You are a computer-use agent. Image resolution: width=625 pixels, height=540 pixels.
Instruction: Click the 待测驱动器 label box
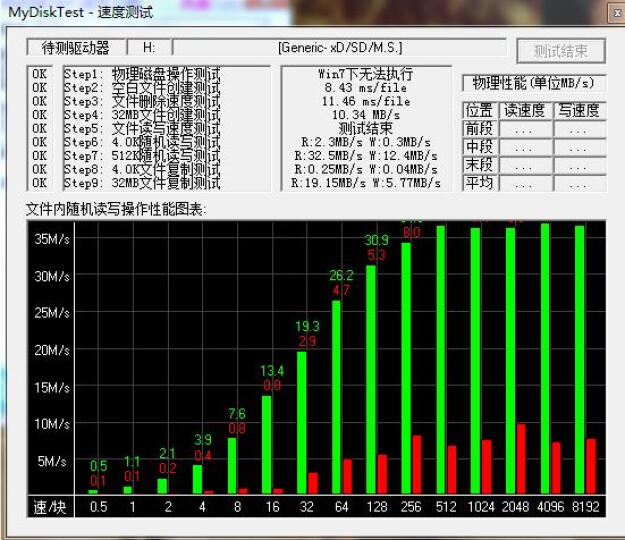(x=76, y=48)
